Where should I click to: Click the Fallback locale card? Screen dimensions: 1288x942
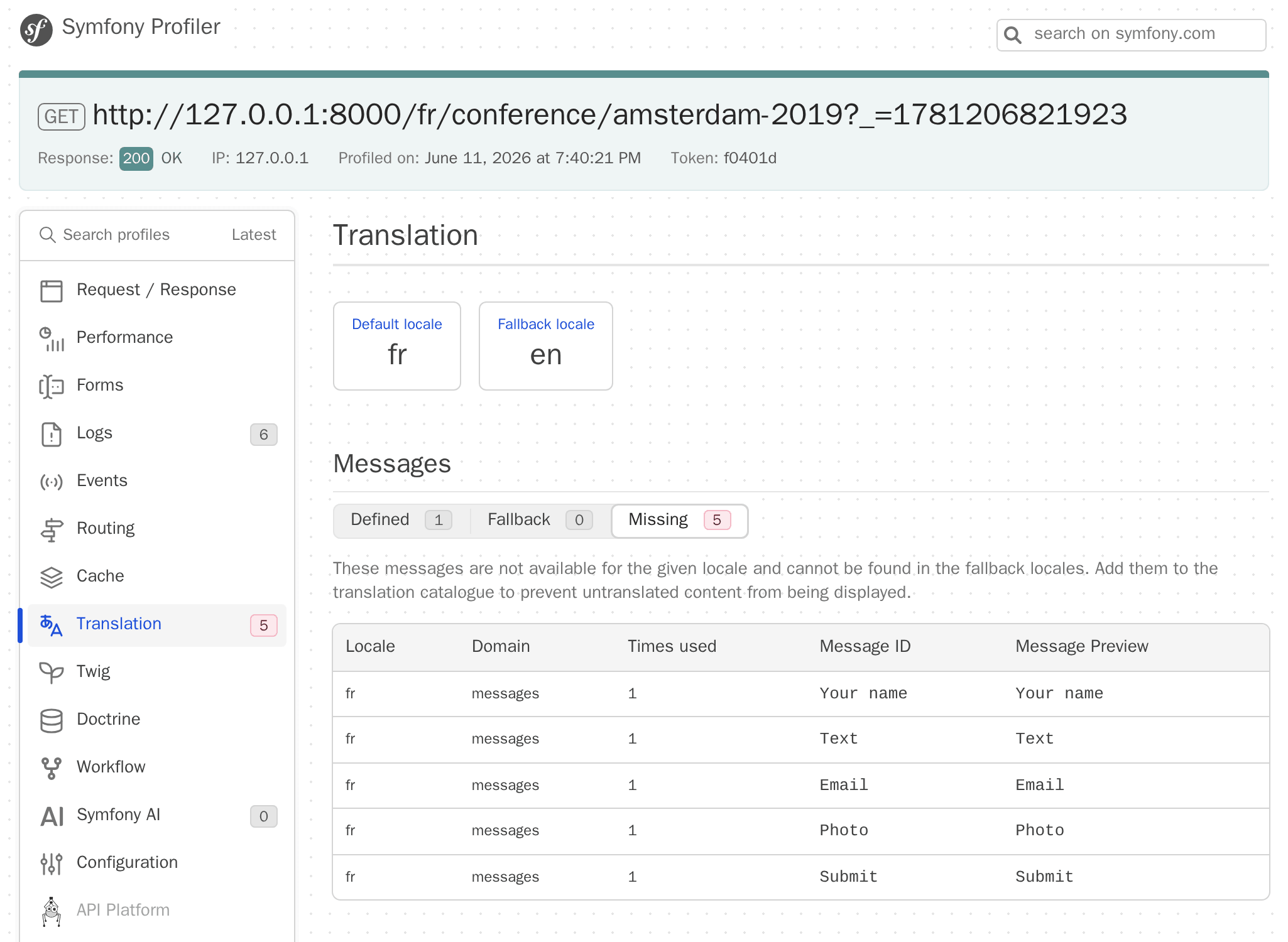click(x=545, y=346)
